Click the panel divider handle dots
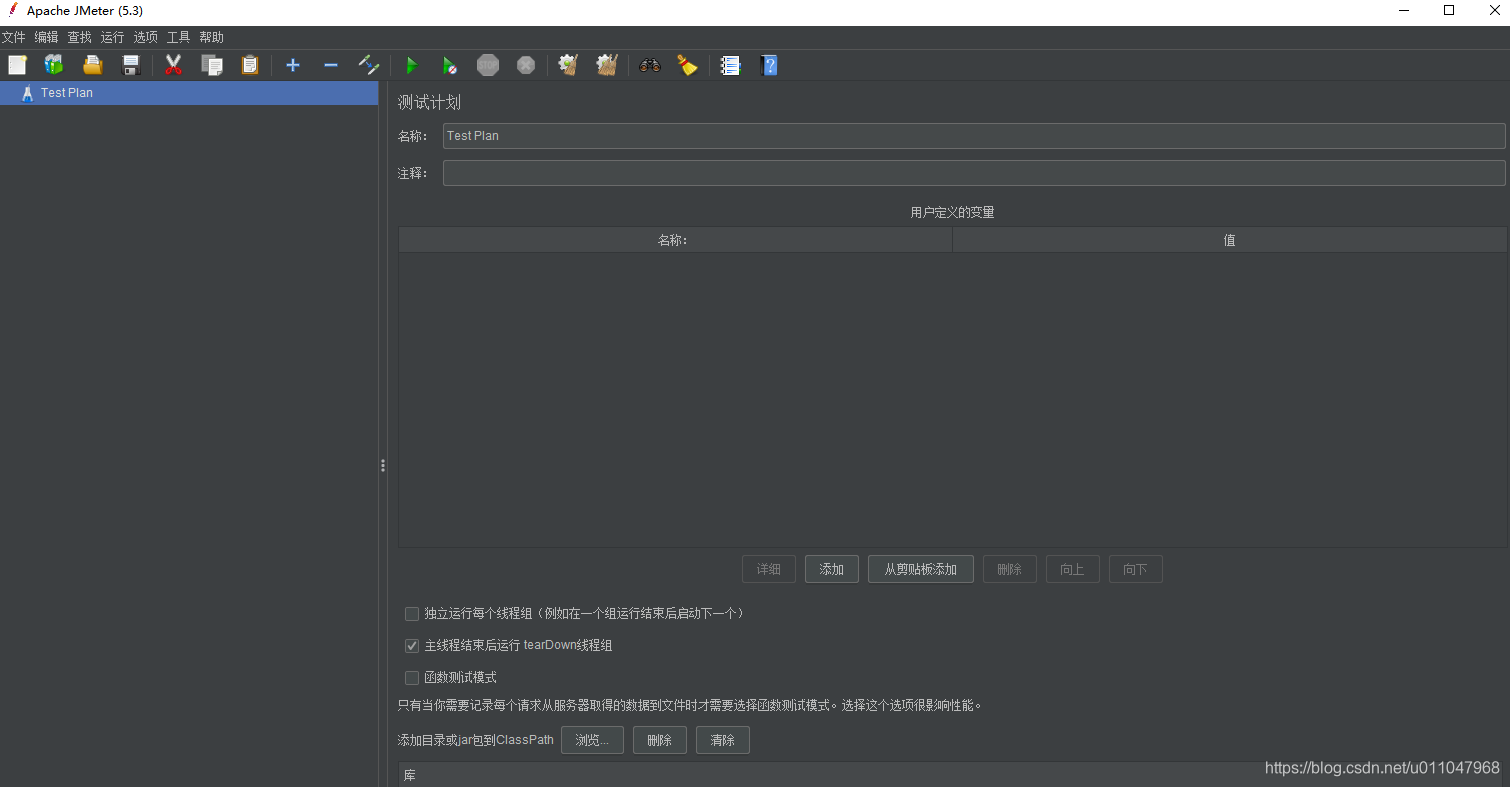This screenshot has width=1510, height=787. (382, 466)
